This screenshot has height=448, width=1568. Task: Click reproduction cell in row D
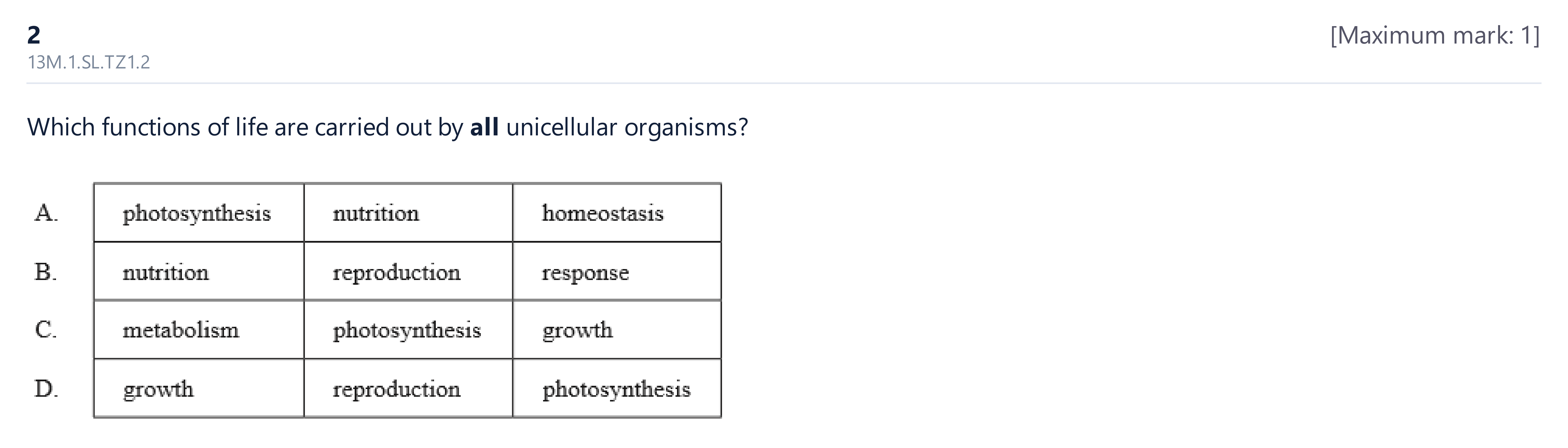[408, 388]
